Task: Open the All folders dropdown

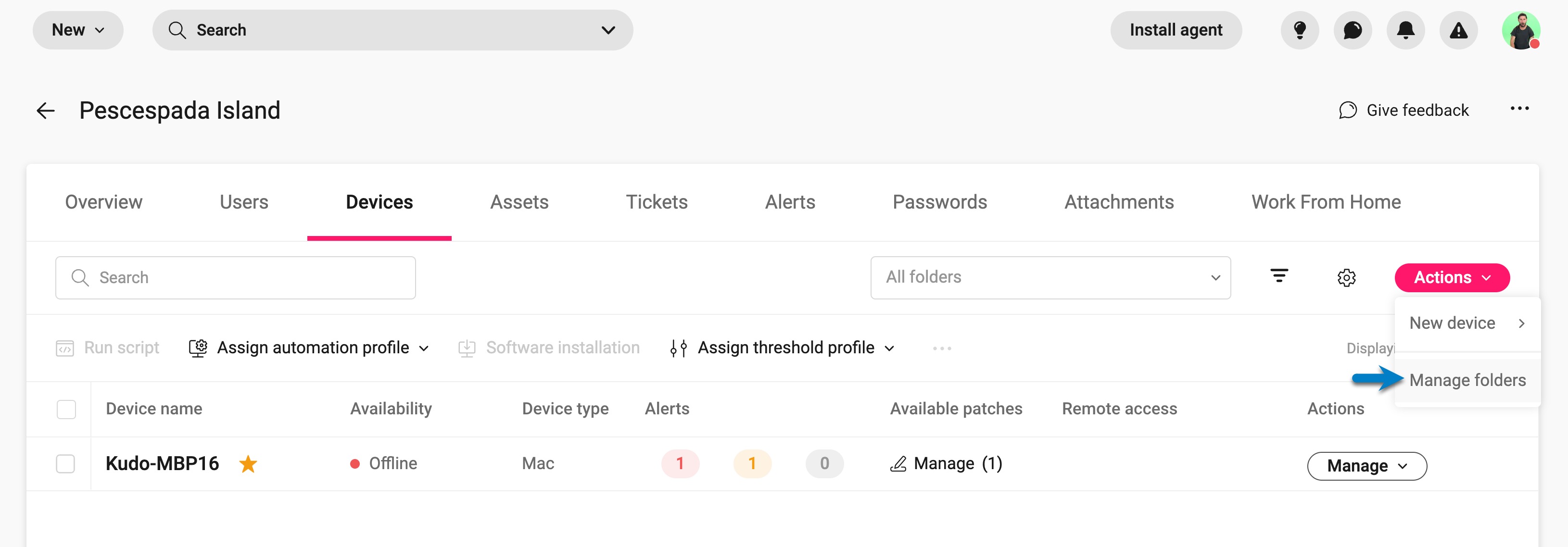Action: pyautogui.click(x=1050, y=277)
